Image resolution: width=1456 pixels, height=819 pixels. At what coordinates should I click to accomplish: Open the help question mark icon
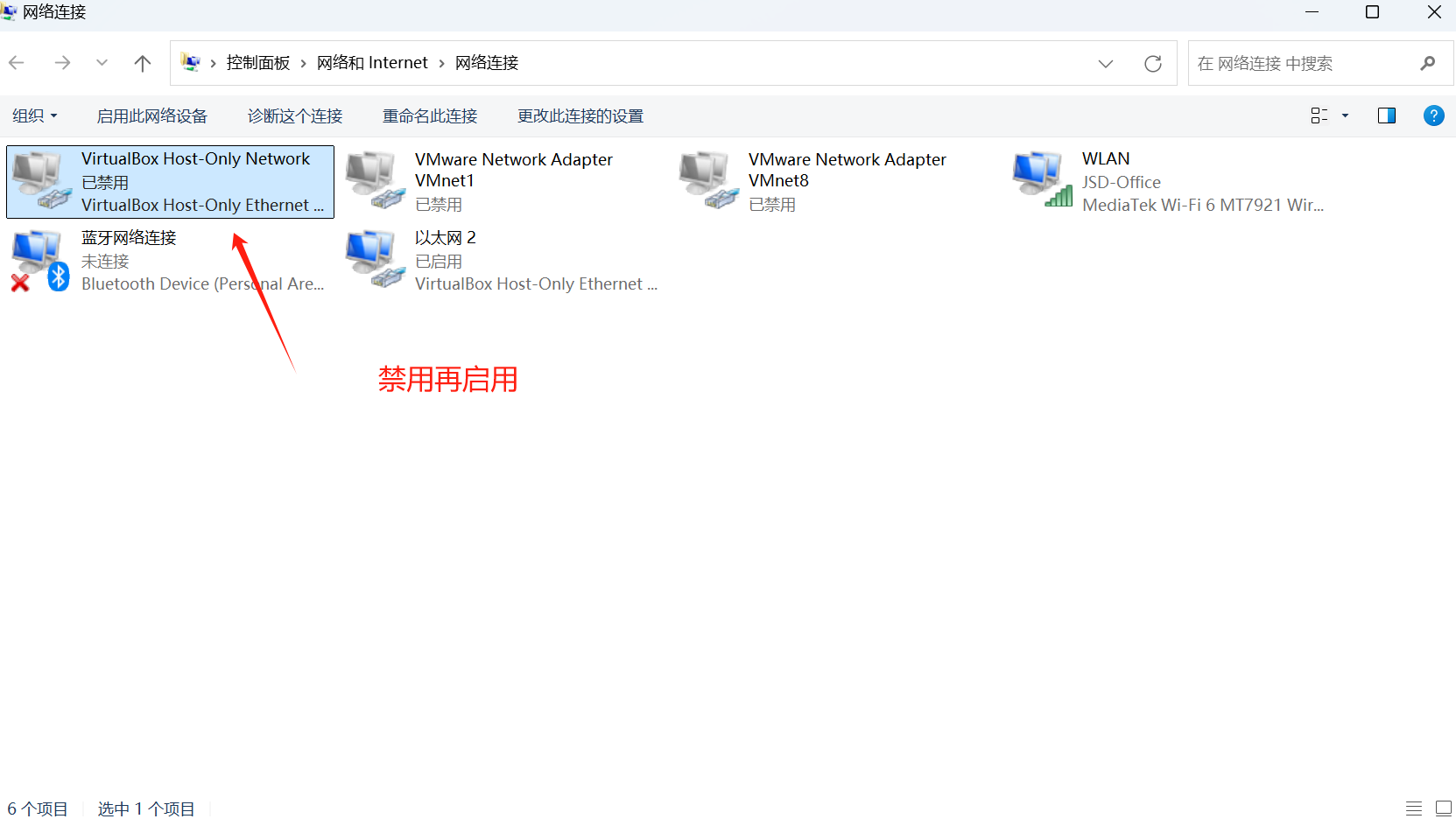[1433, 115]
